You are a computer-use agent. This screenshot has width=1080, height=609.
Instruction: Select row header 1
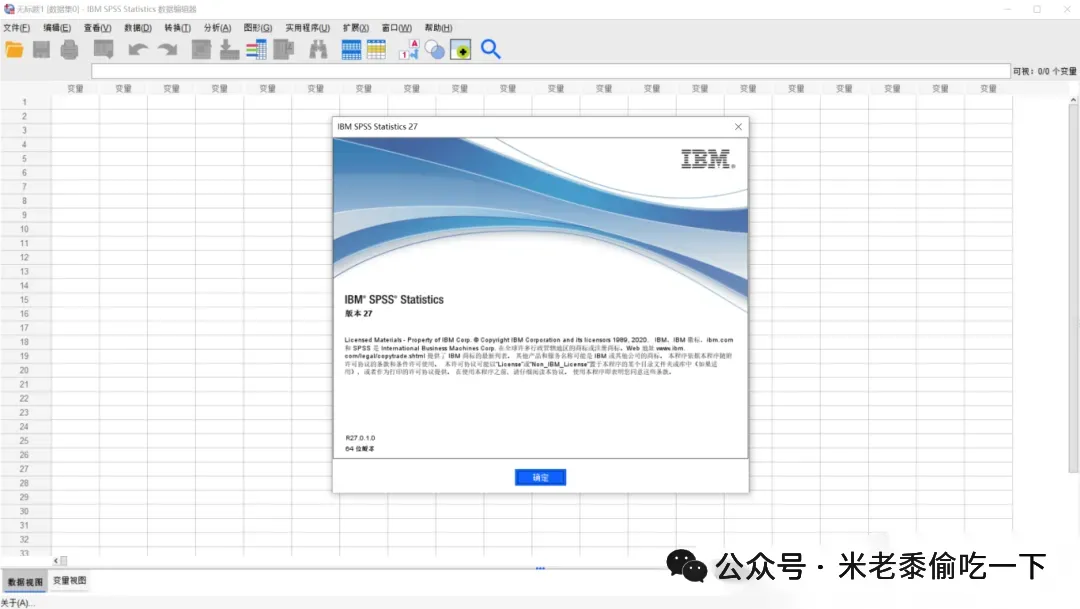[x=25, y=102]
